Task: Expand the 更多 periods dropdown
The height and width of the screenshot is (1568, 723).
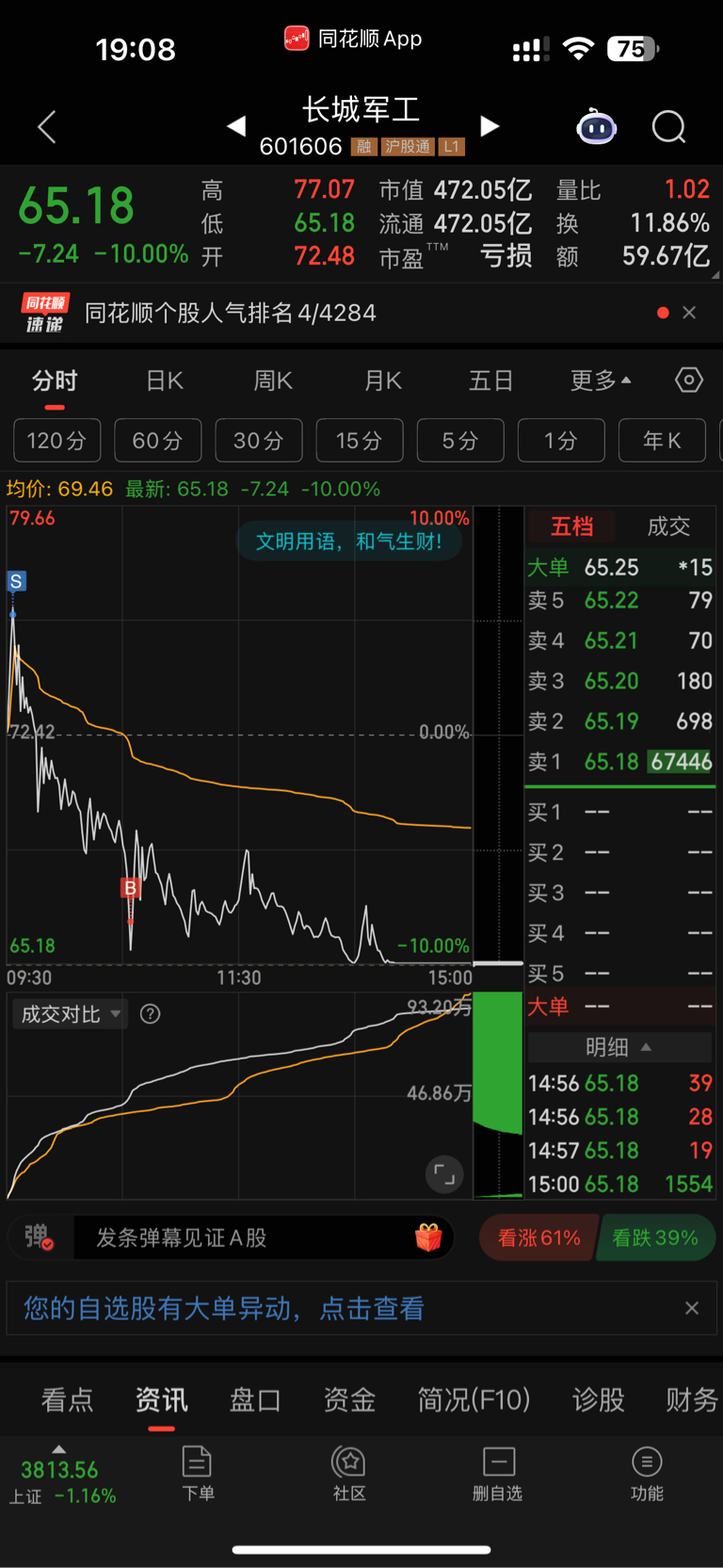Action: (601, 380)
